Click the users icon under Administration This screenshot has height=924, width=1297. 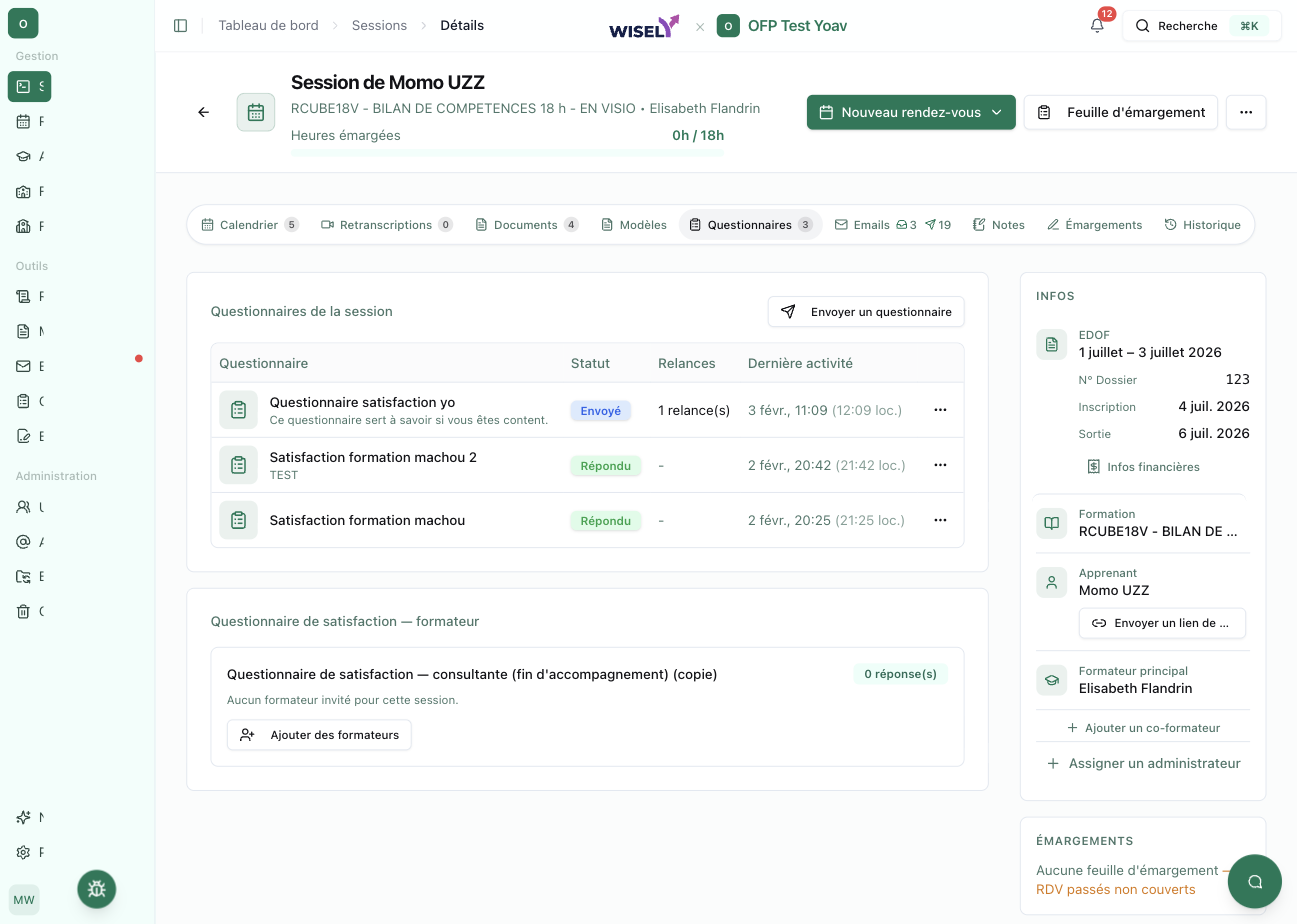tap(24, 507)
